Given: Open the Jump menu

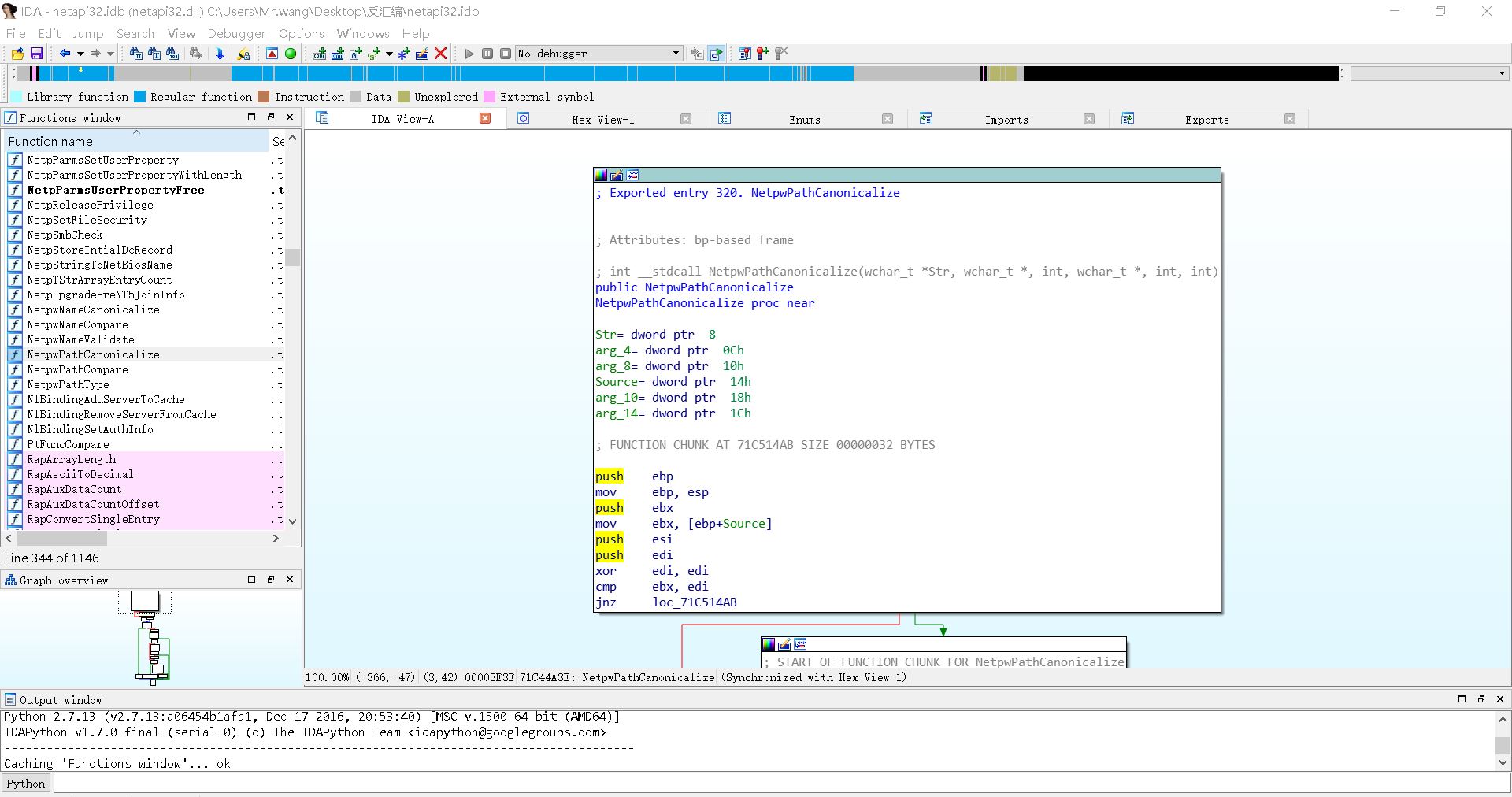Looking at the screenshot, I should (x=87, y=33).
